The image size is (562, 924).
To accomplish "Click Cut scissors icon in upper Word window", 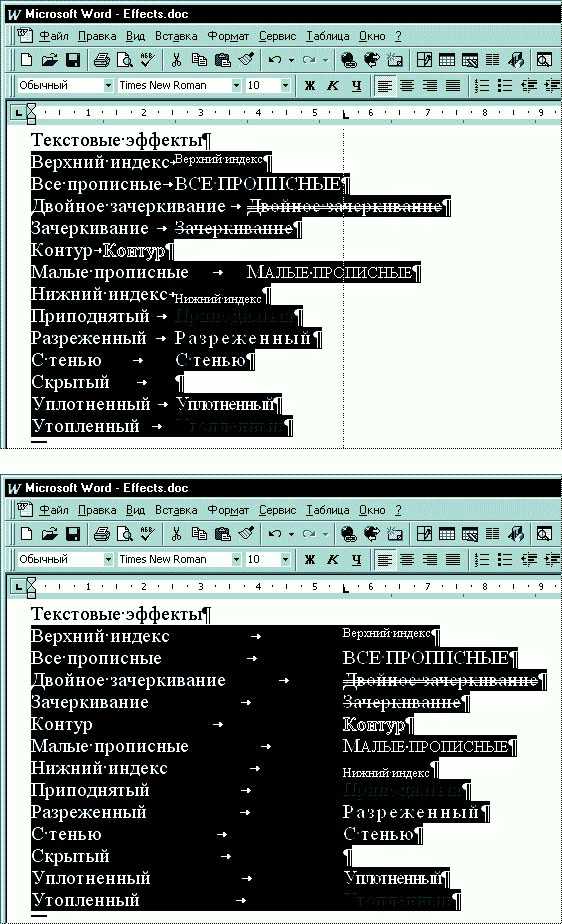I will click(176, 60).
